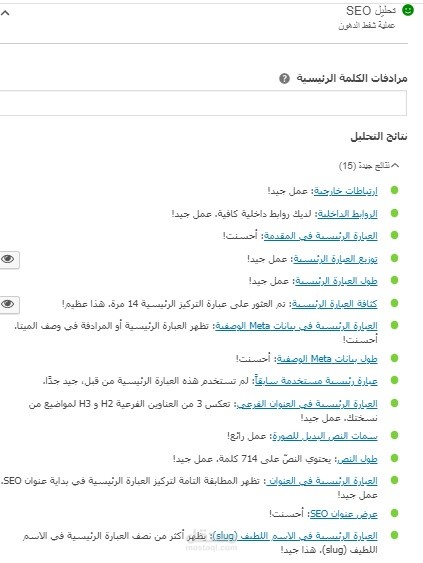Open سمات النص البديل للصورة link

coord(325,436)
